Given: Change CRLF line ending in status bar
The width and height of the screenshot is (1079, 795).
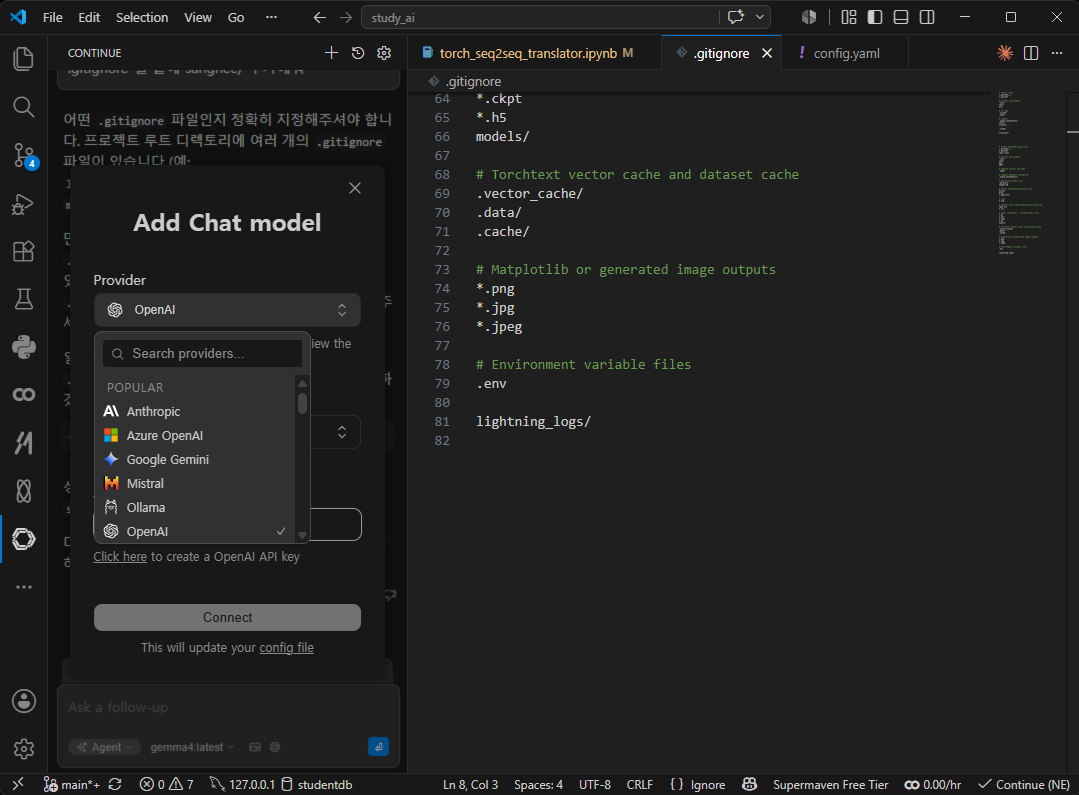Looking at the screenshot, I should click(x=639, y=785).
